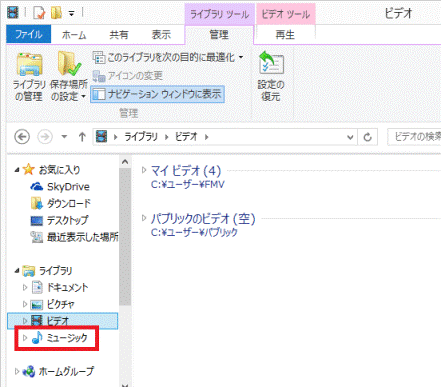
Task: Expand the ホームグループ node
Action: point(17,371)
